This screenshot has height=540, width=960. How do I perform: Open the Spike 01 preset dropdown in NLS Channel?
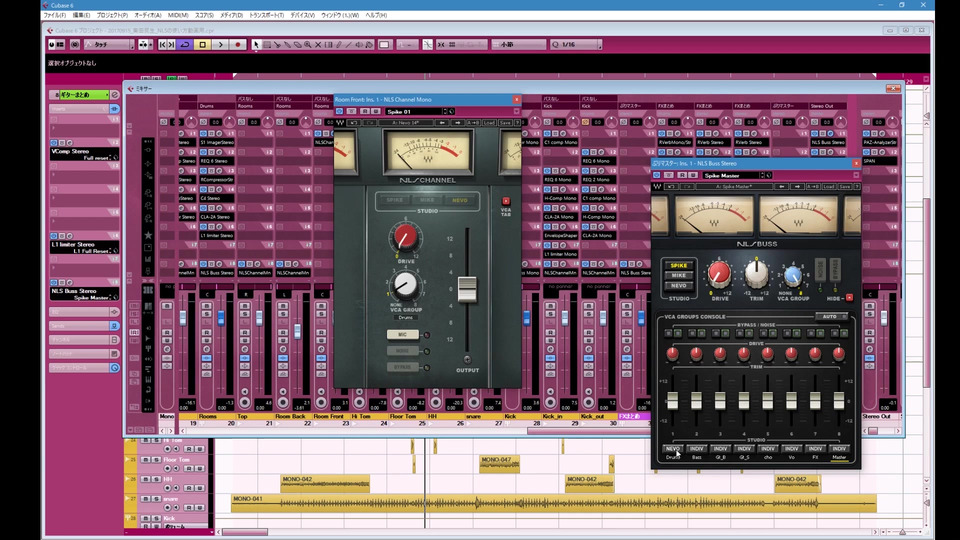tap(416, 111)
